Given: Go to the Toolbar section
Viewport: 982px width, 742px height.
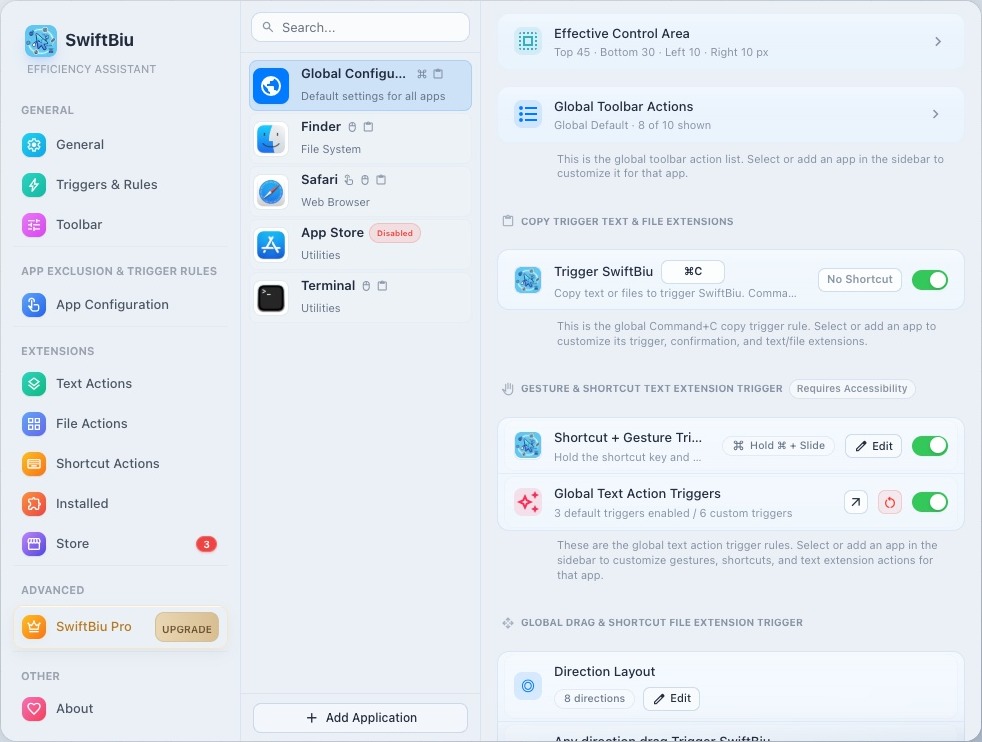Looking at the screenshot, I should [x=120, y=225].
